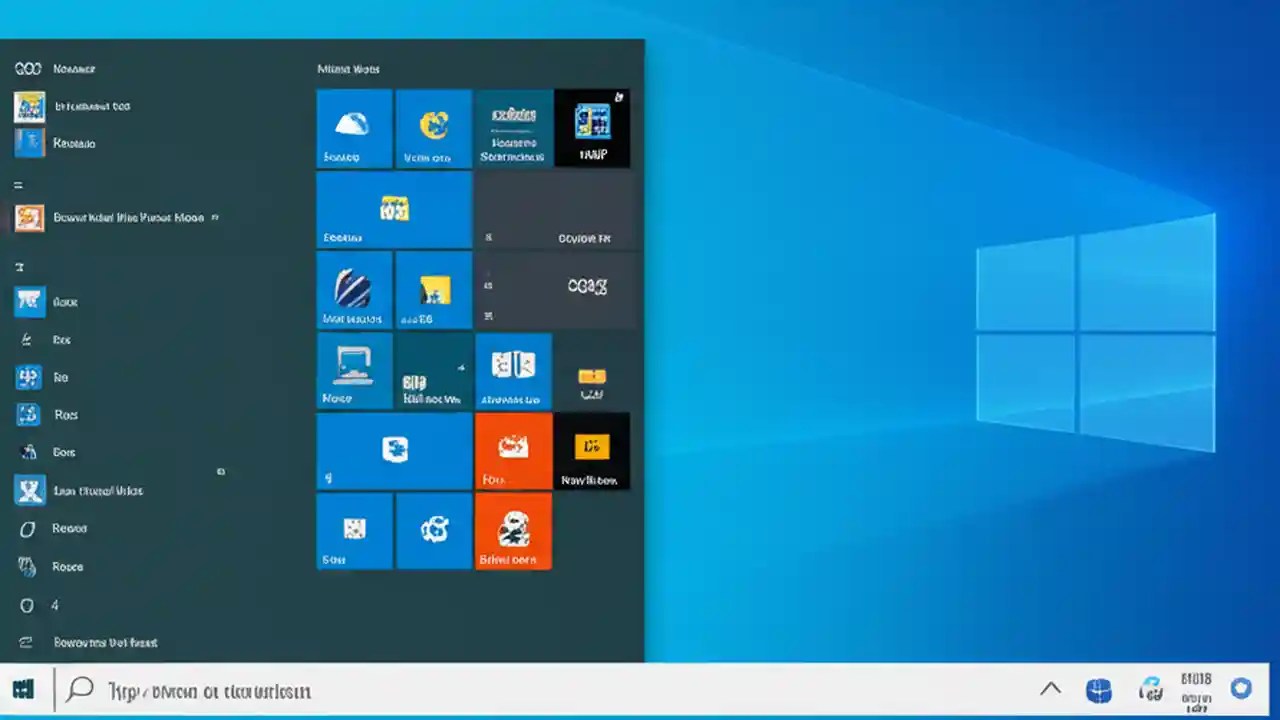Expand hidden icons with the tray chevron
1280x720 pixels.
click(x=1051, y=689)
